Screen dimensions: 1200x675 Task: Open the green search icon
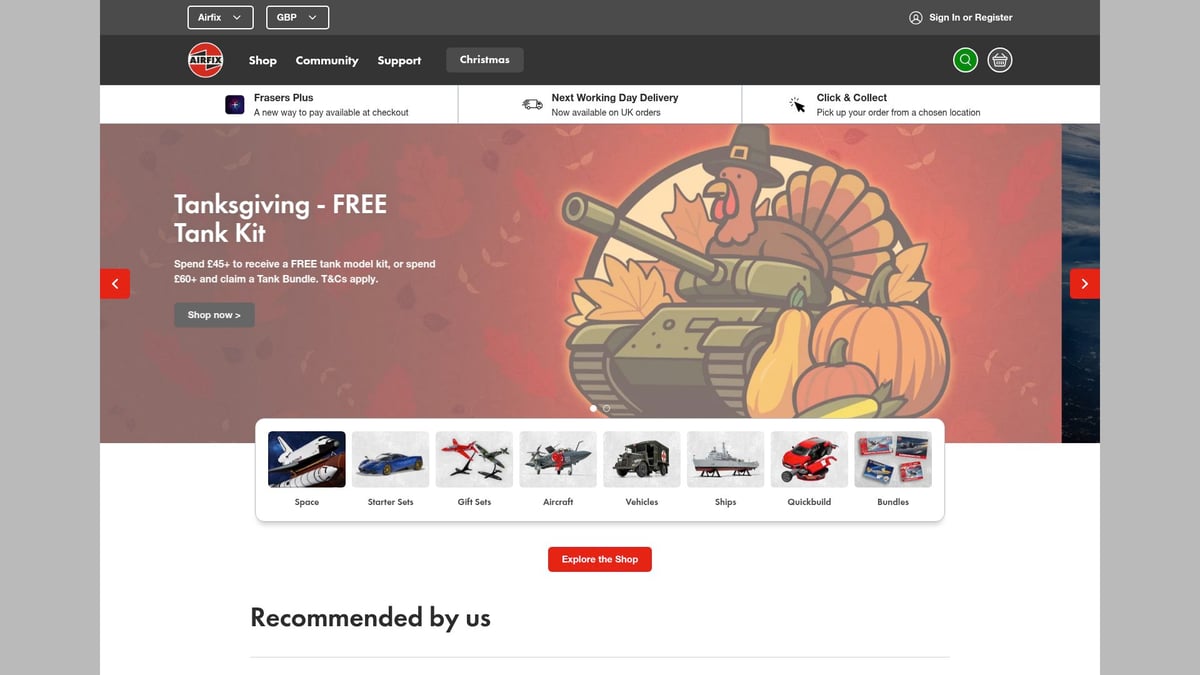coord(965,60)
